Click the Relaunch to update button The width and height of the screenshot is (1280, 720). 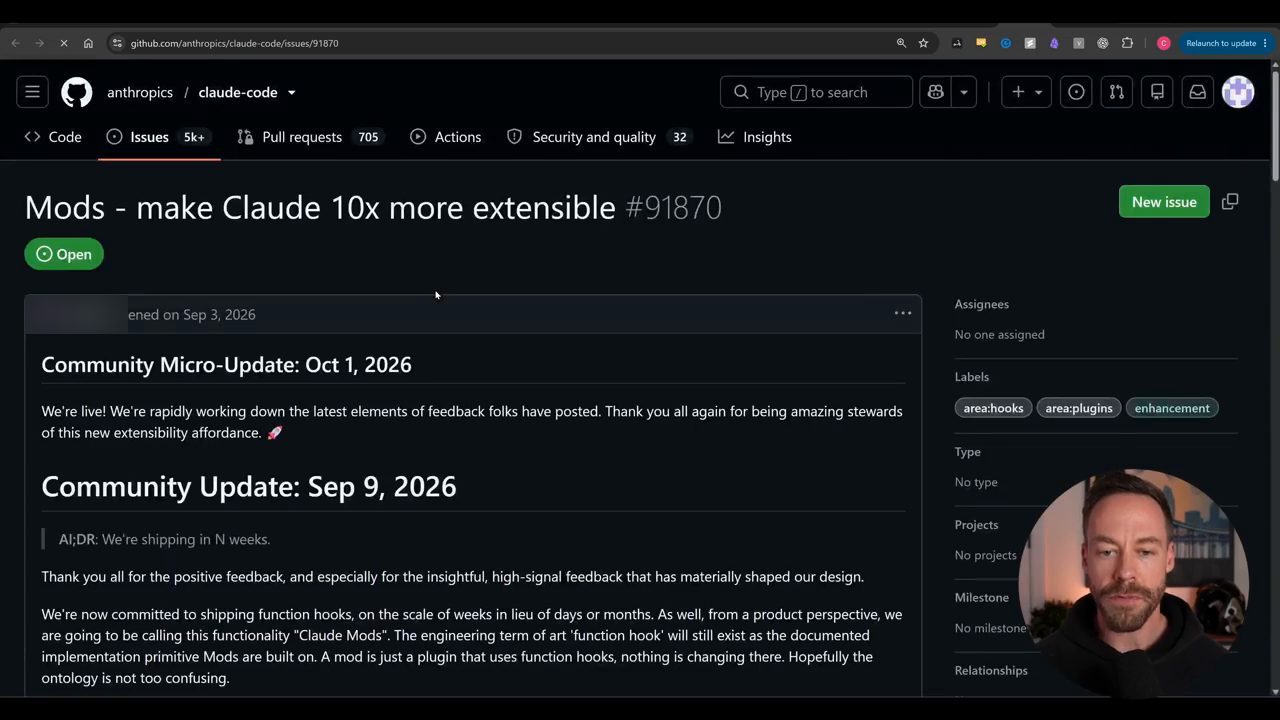point(1221,43)
